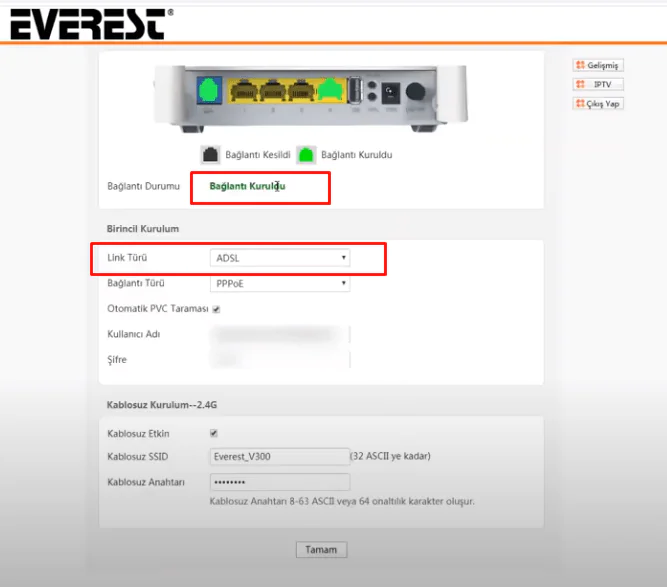Click the '(32 ASCII ye kadar)' hint text
667x587 pixels.
[x=391, y=456]
